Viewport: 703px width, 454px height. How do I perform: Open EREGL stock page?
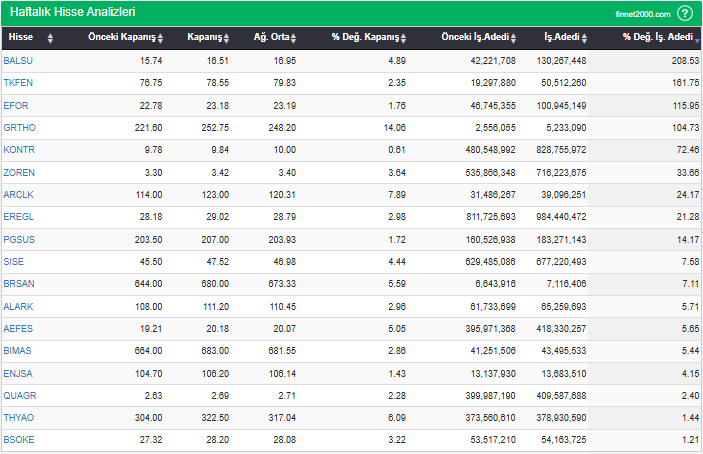point(18,216)
